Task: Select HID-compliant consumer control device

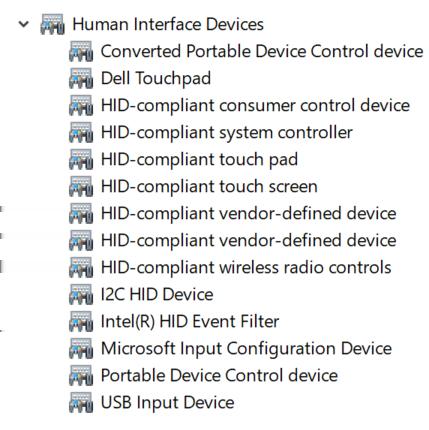Action: point(255,105)
